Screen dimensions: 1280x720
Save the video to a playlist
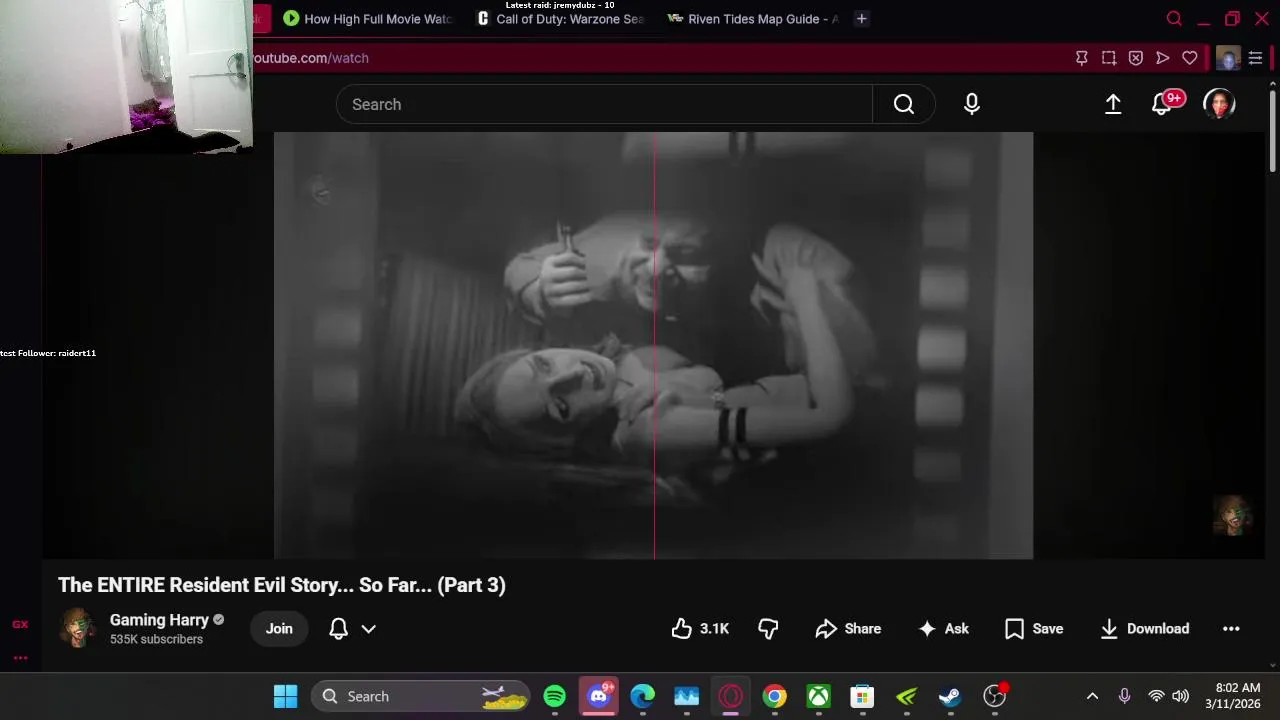pyautogui.click(x=1034, y=629)
